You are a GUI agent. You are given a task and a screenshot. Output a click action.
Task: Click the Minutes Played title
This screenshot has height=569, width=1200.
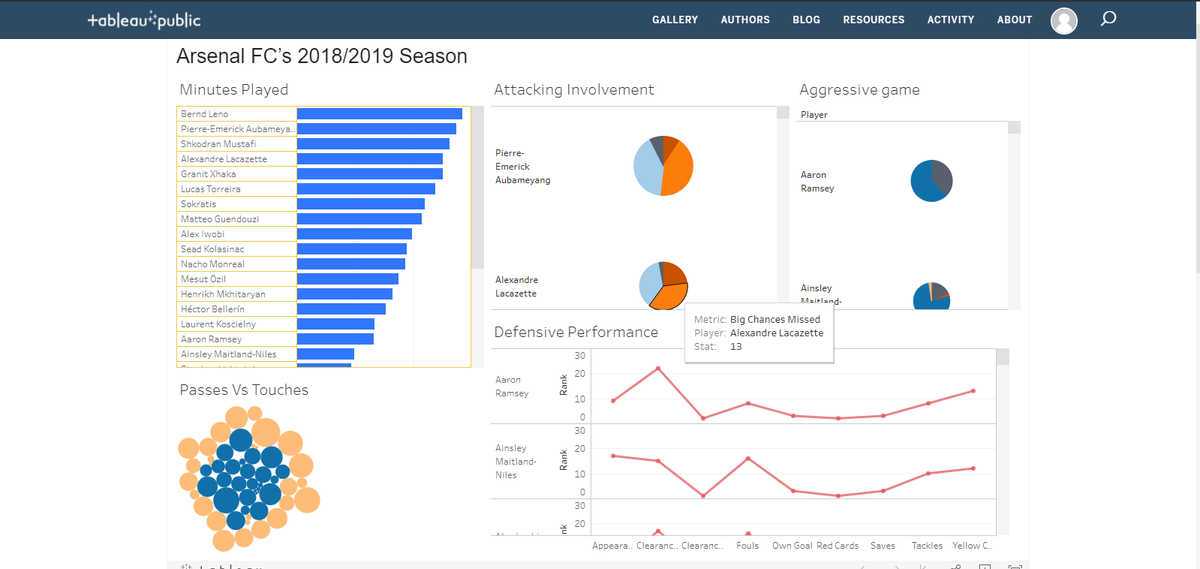tap(234, 90)
